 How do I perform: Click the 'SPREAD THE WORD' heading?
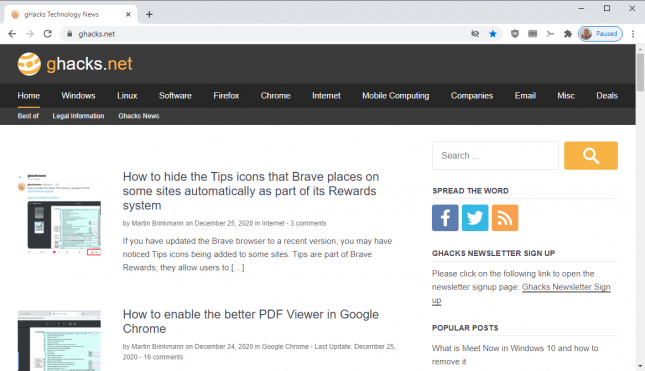coord(470,191)
